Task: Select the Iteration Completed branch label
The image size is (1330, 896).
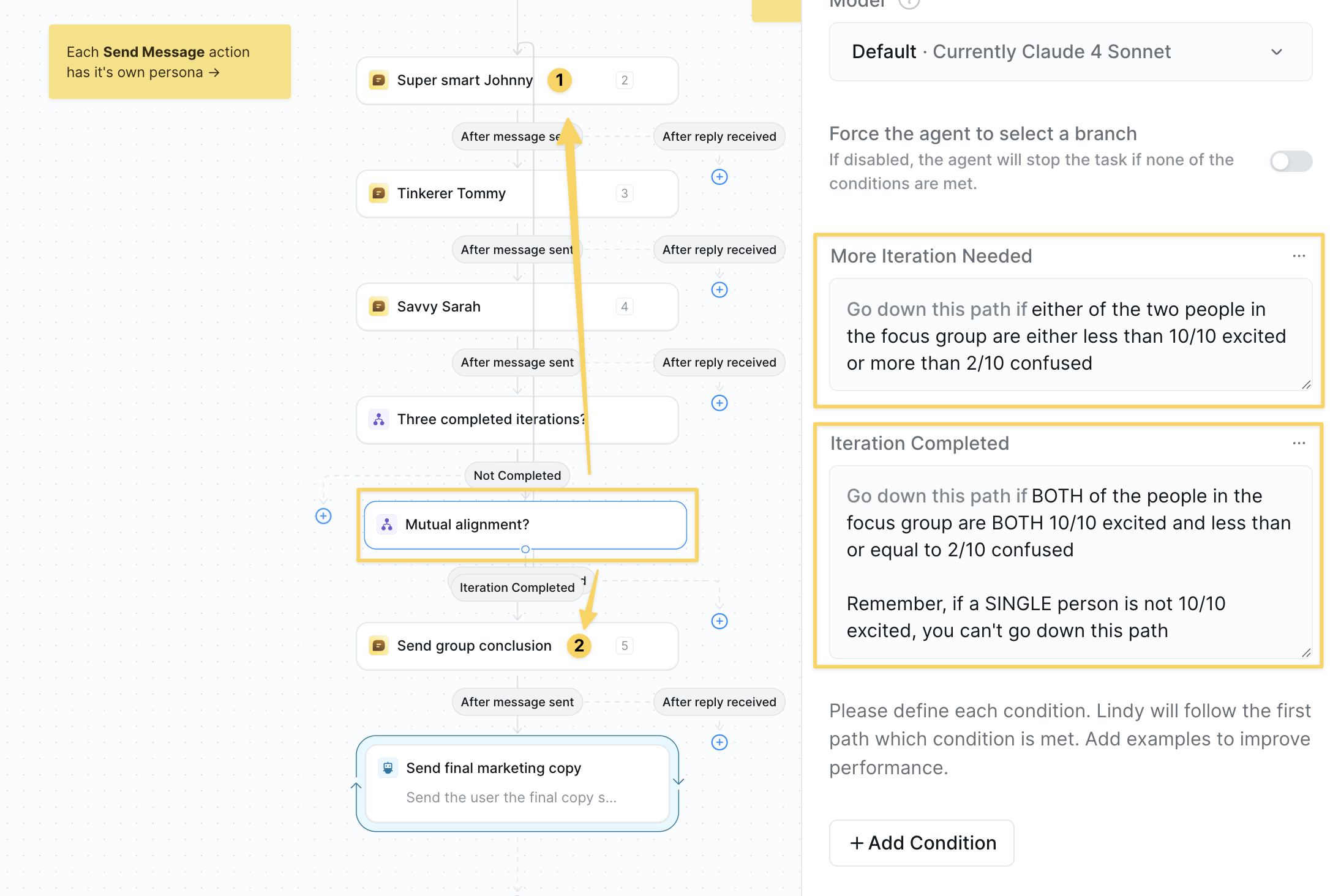Action: [517, 588]
